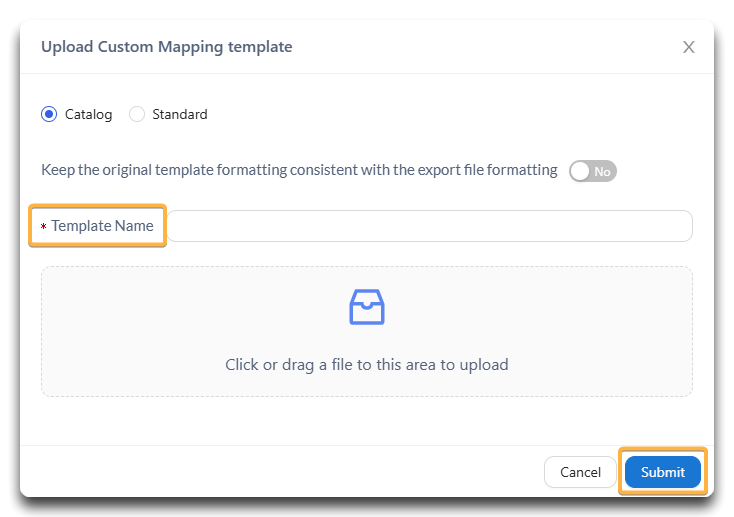Click the Submit button

pos(663,472)
